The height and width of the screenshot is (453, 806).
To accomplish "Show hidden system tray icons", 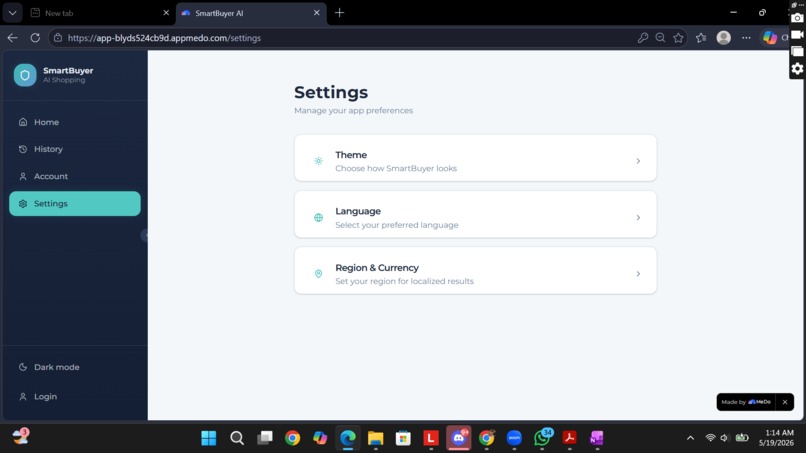I will (x=690, y=438).
